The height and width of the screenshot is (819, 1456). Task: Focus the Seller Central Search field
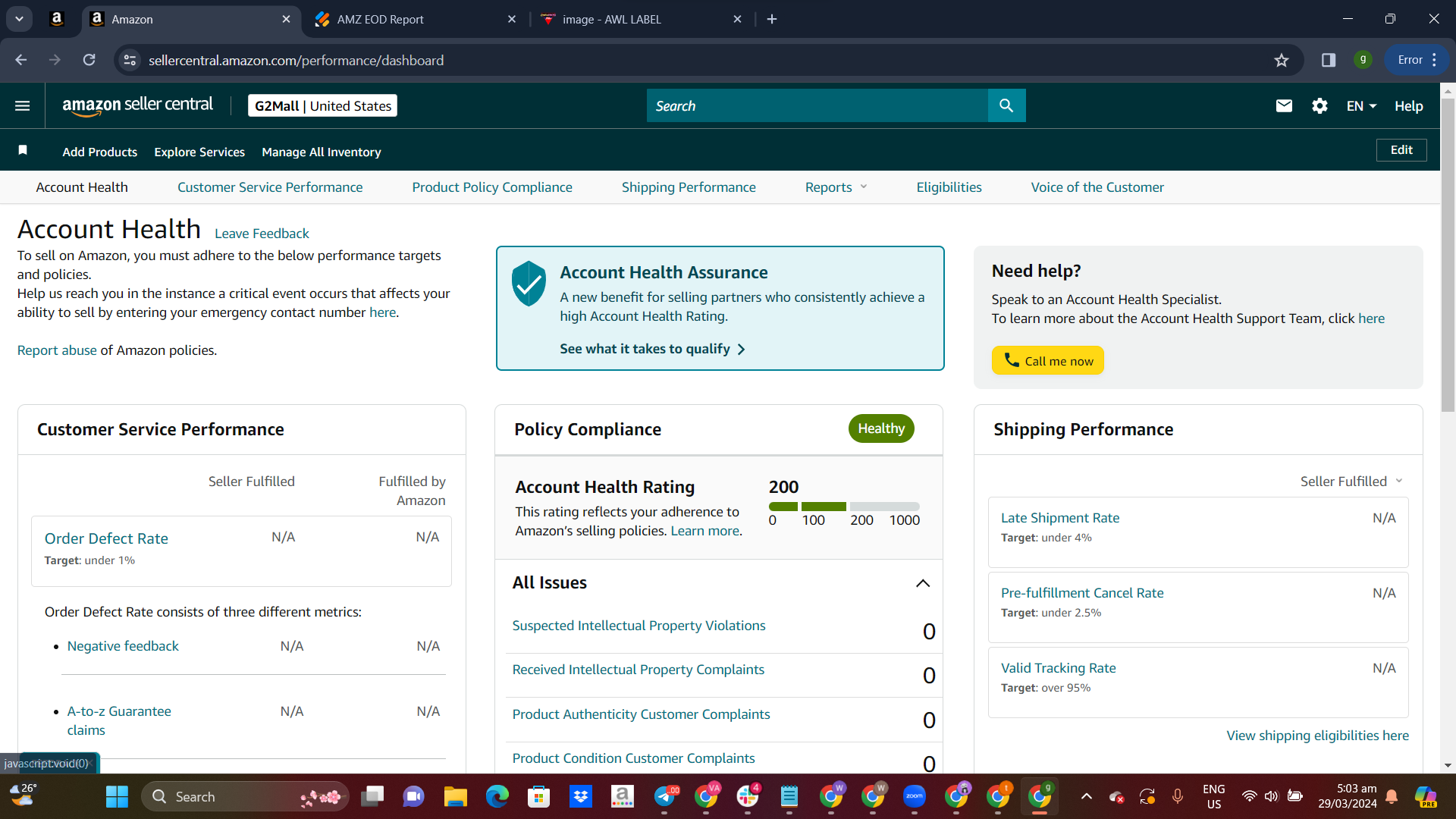[817, 105]
